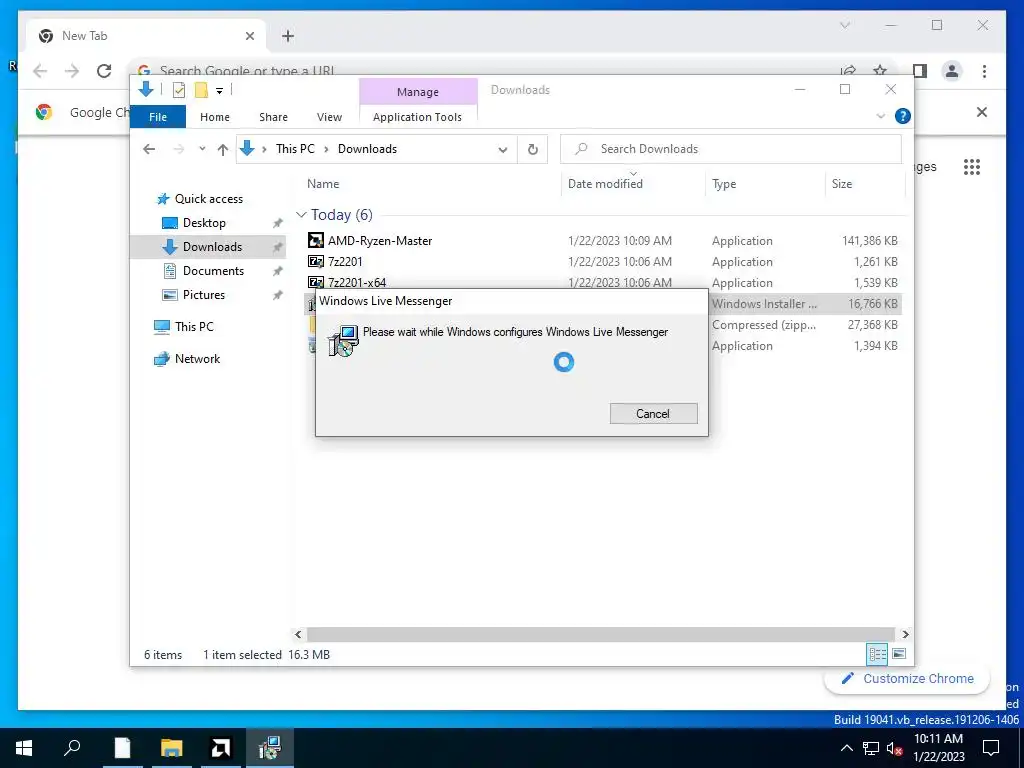1024x768 pixels.
Task: Open notification center icon
Action: [x=991, y=748]
